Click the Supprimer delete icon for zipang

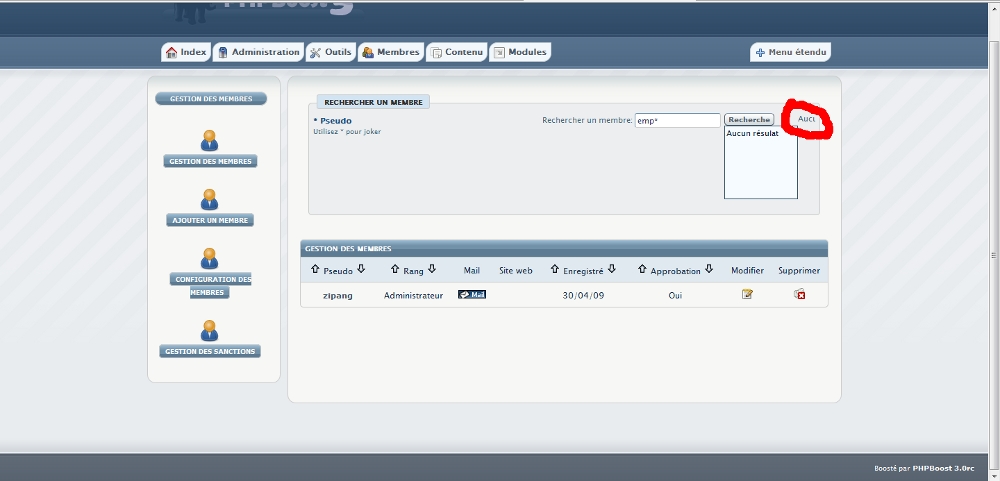click(x=799, y=294)
